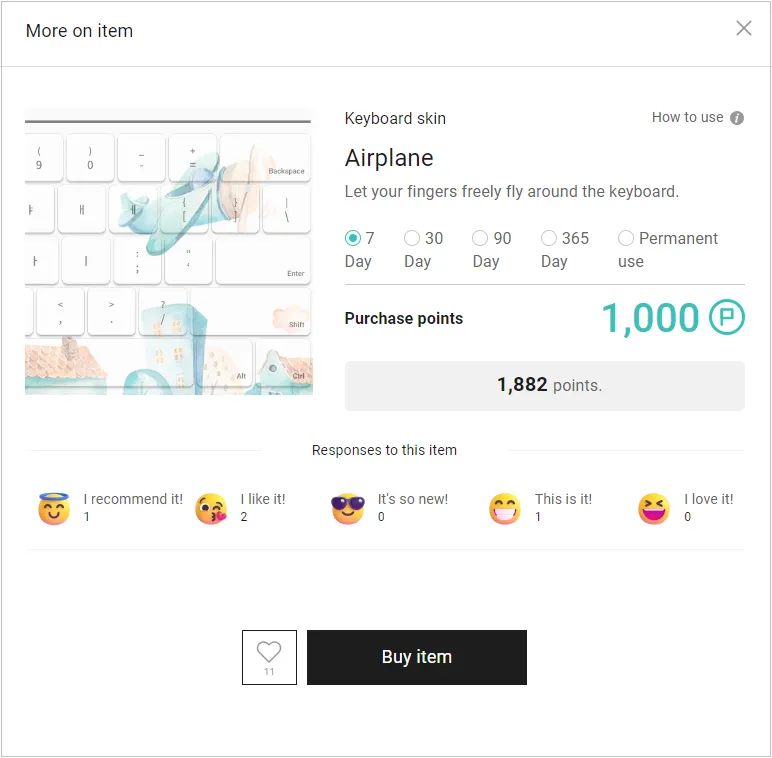Select the Permanent use radio option
The image size is (772, 758).
tap(626, 238)
